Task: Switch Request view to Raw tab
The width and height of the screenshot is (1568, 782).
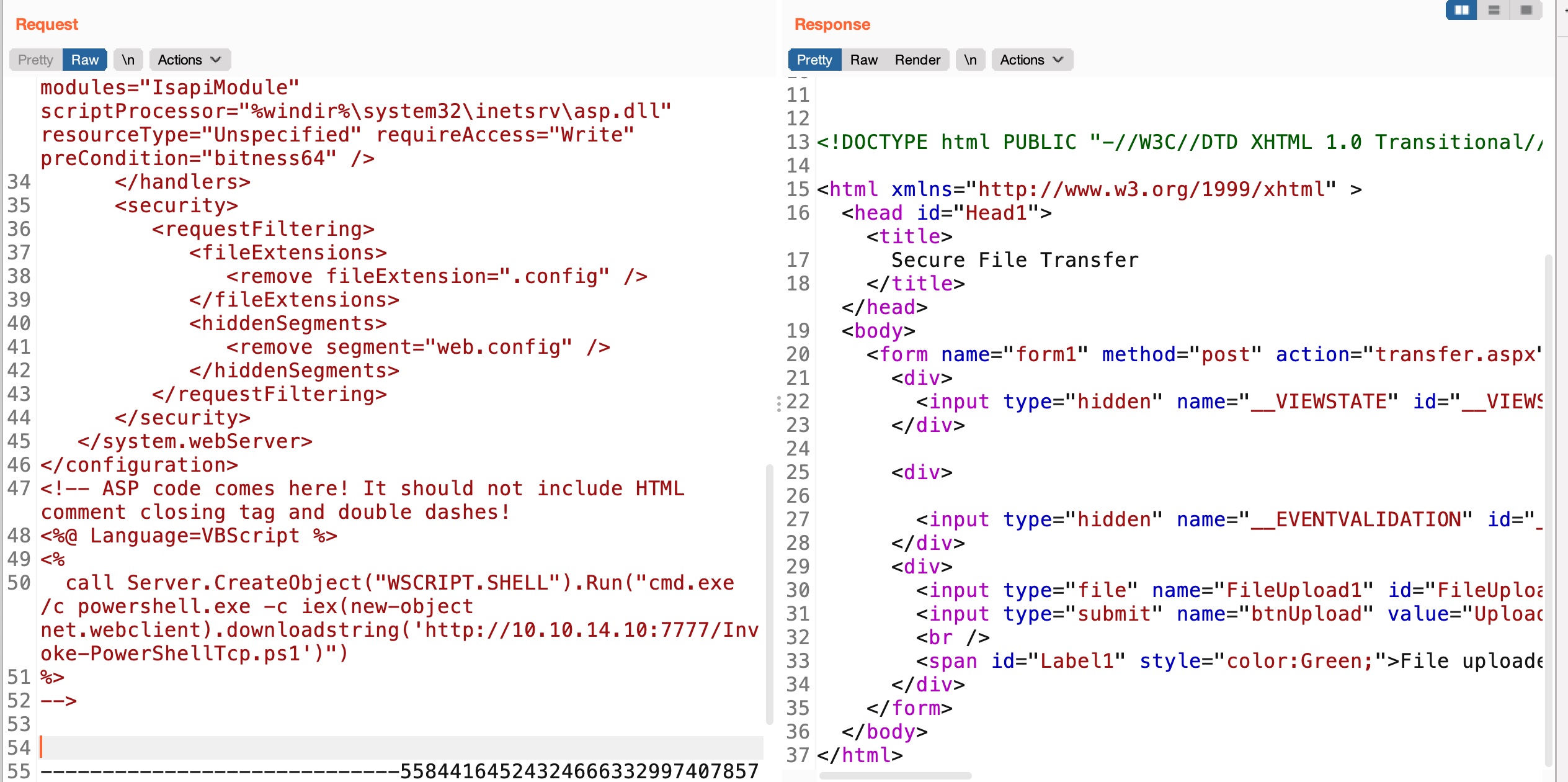Action: tap(84, 60)
